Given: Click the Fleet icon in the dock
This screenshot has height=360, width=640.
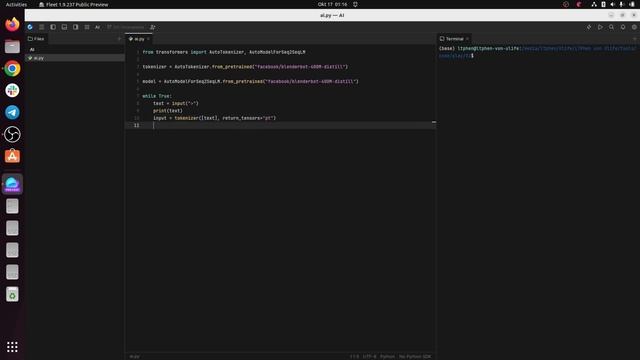Looking at the screenshot, I should [12, 184].
